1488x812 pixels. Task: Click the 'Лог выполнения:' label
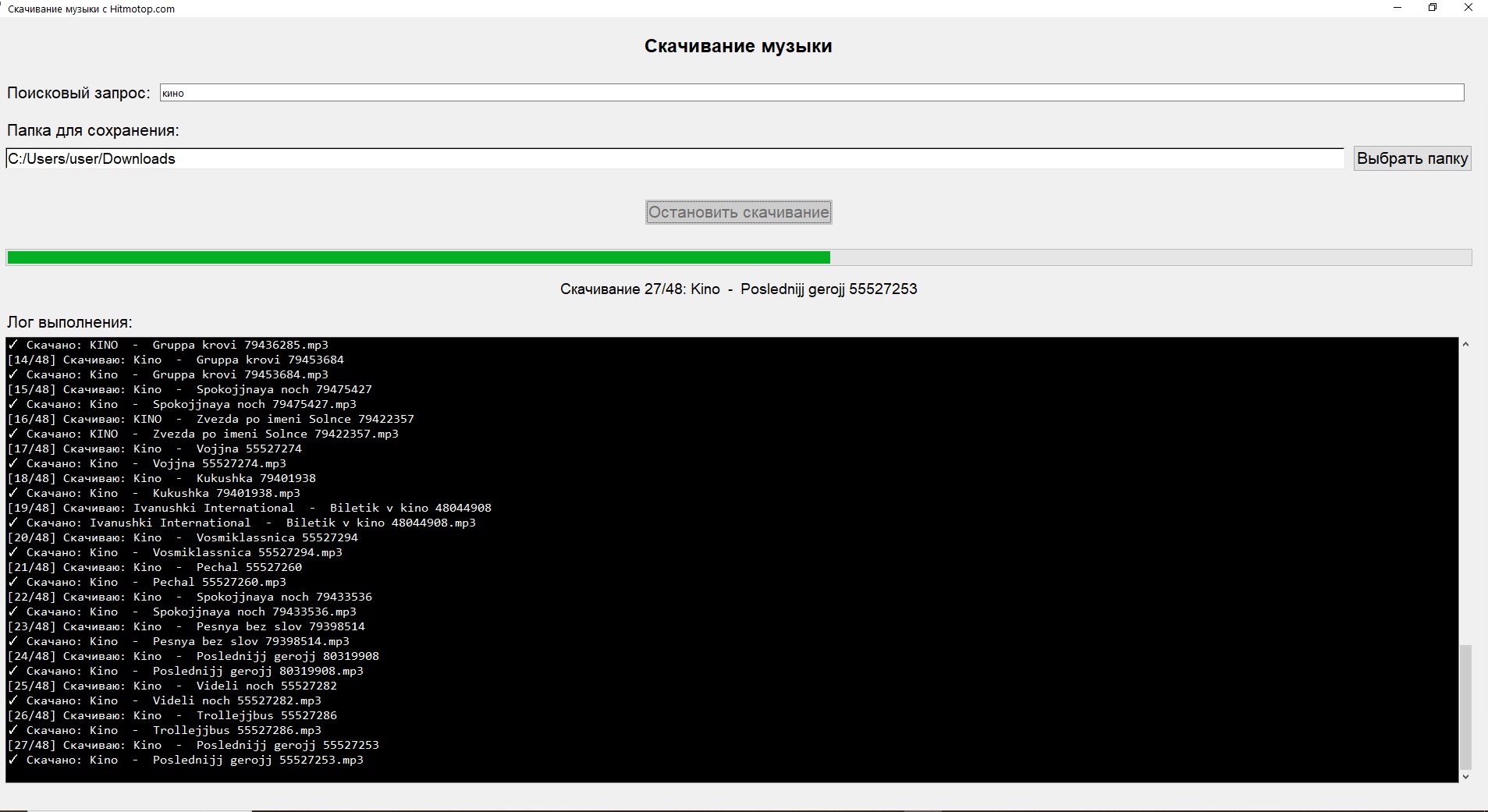[x=69, y=322]
